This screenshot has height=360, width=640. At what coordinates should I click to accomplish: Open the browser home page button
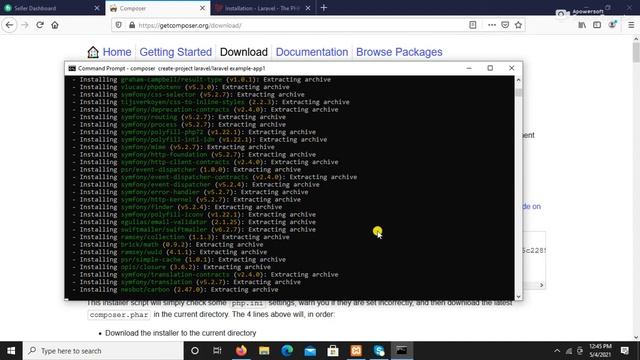point(55,25)
